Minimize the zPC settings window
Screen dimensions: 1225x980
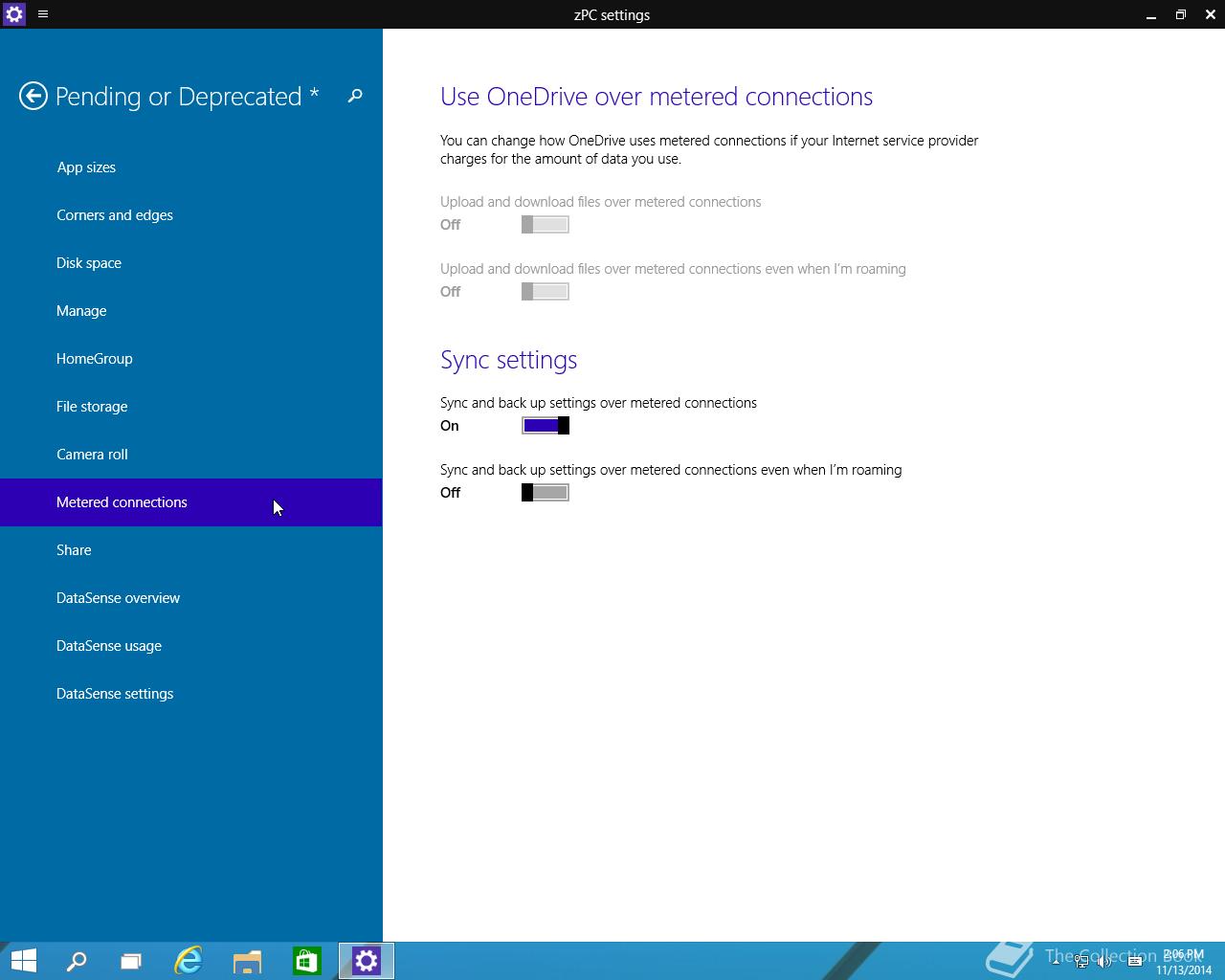1151,14
